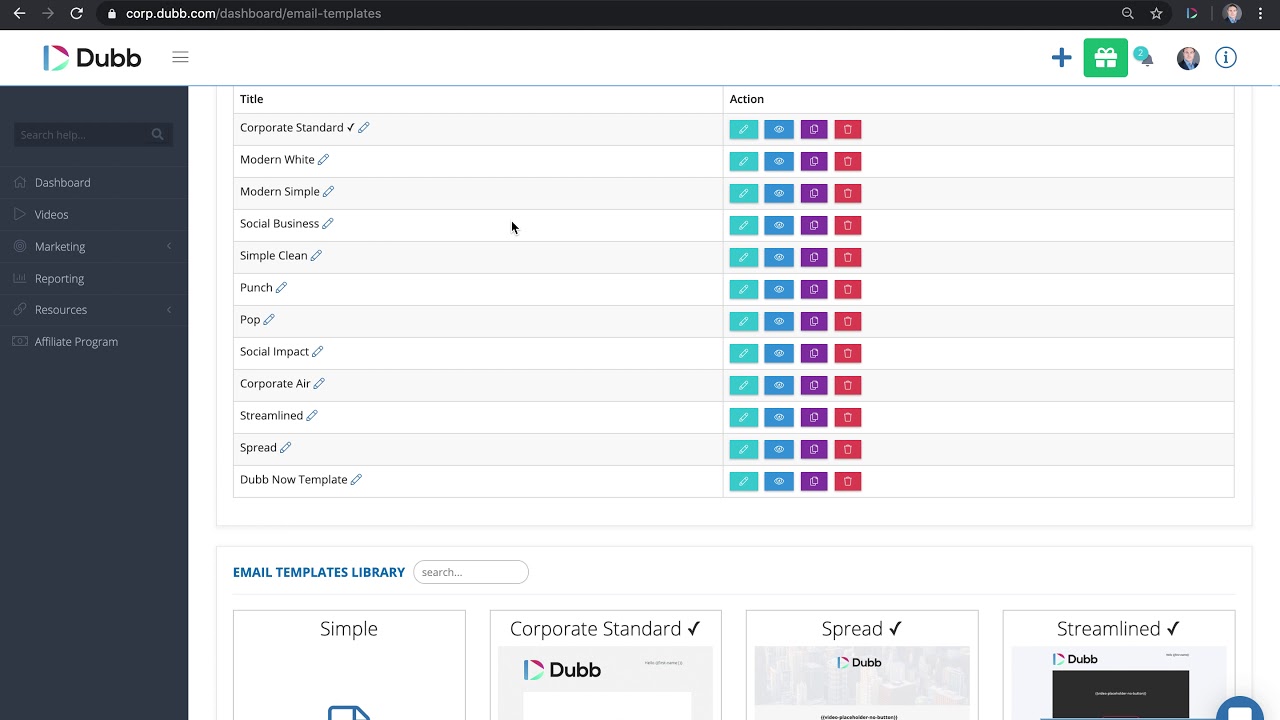Open Videos in the sidebar
This screenshot has width=1280, height=720.
[52, 215]
